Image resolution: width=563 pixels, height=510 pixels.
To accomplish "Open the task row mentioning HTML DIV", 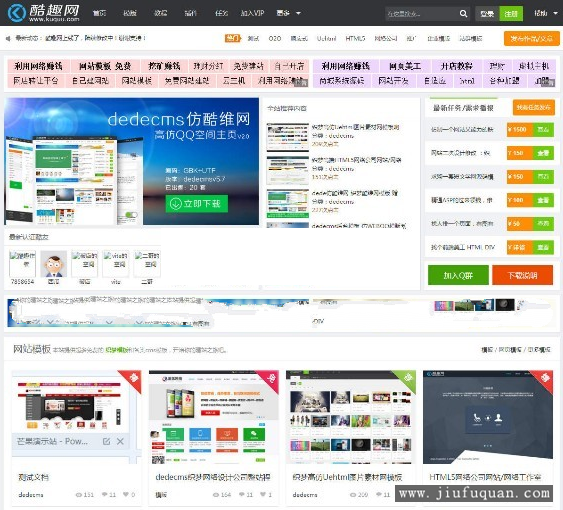I will tap(492, 247).
